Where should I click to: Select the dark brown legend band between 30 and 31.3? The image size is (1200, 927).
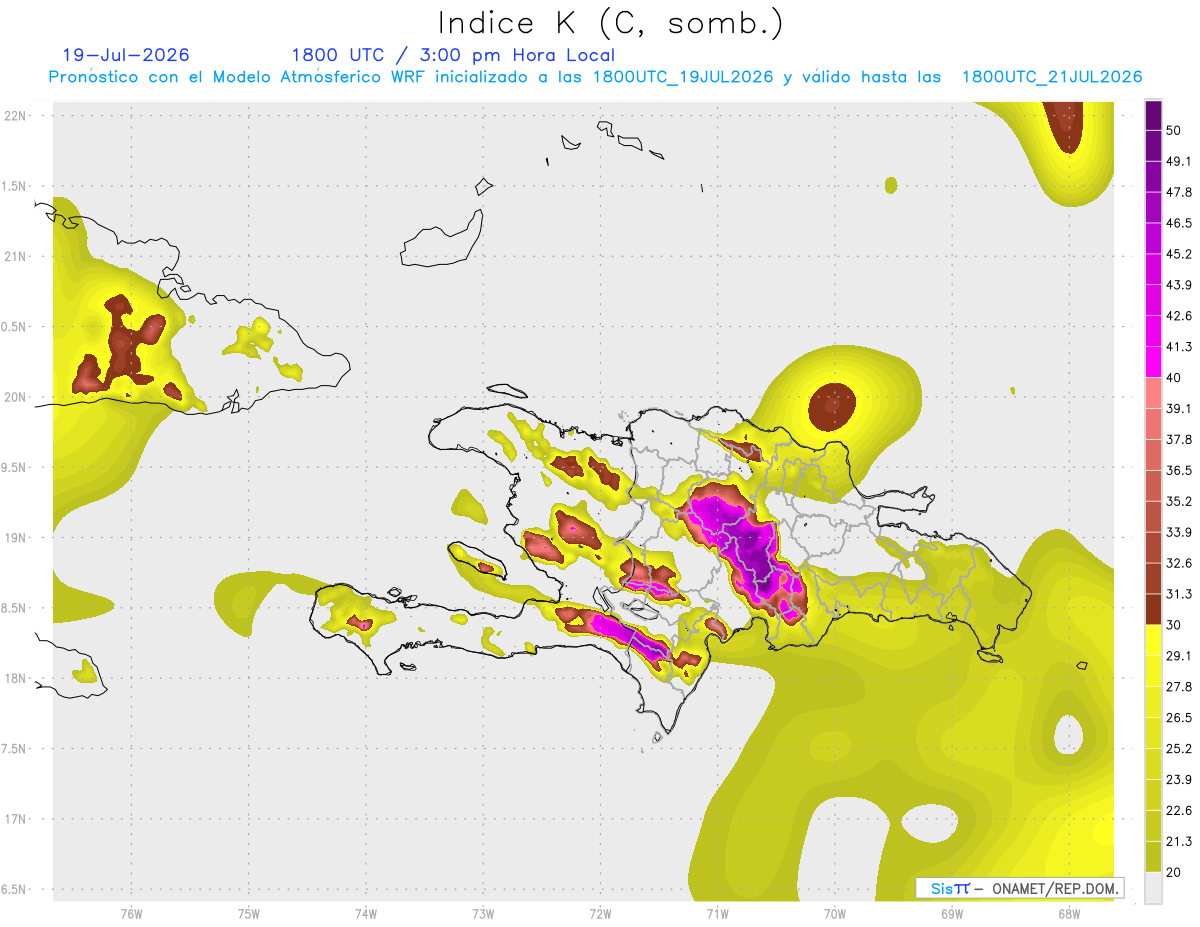point(1153,609)
